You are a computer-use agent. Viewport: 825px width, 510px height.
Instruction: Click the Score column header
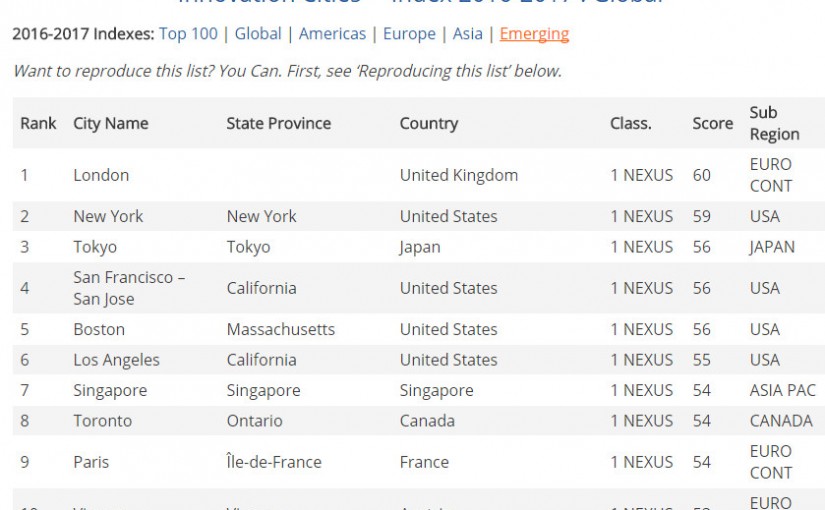point(712,124)
